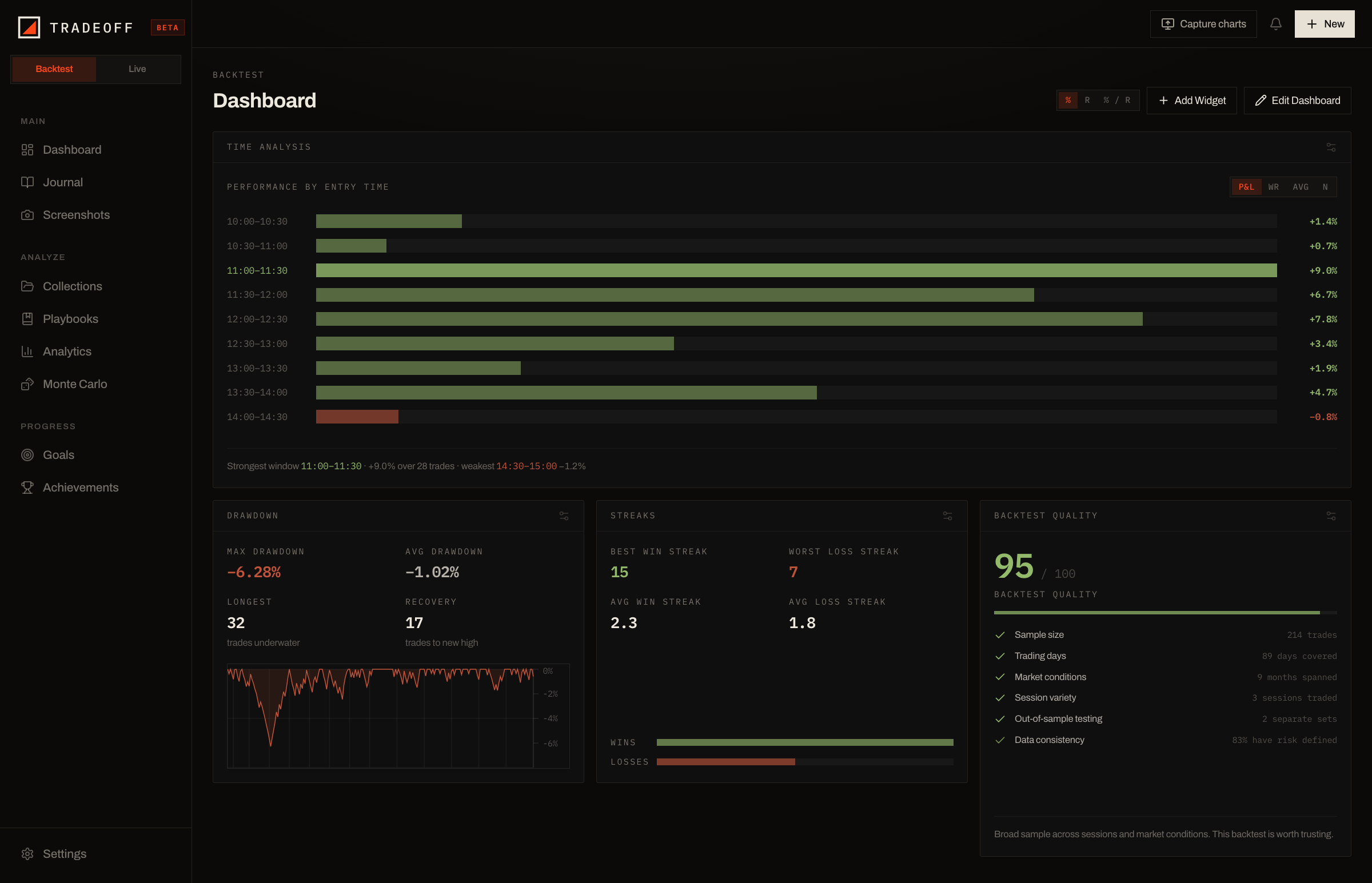1372x883 pixels.
Task: Open Time Analysis widget settings icon
Action: (x=1331, y=147)
